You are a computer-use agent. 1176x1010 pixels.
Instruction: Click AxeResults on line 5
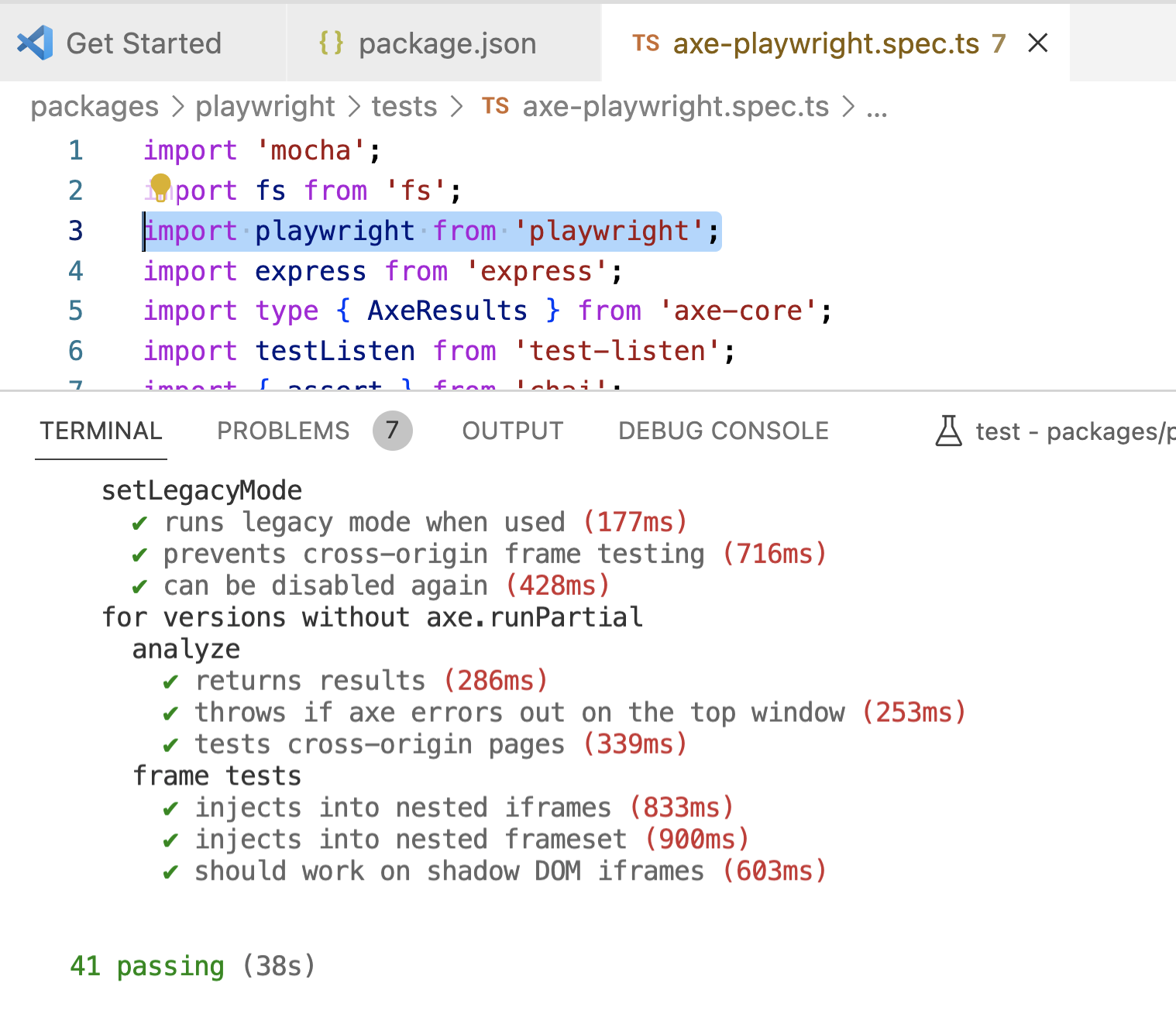(447, 311)
